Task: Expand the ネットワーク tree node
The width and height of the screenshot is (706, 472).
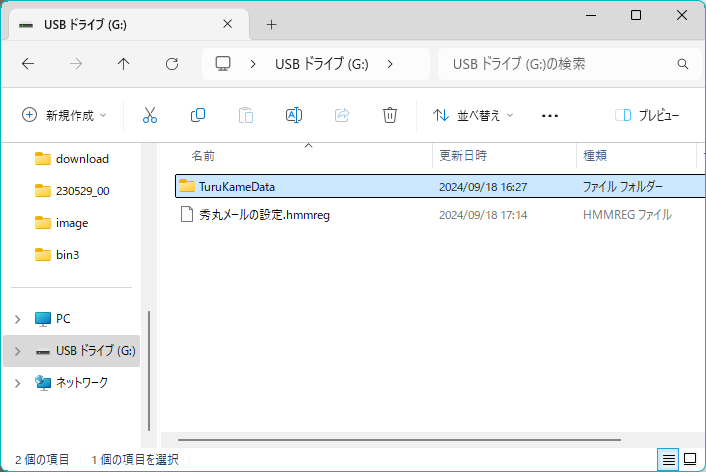Action: pyautogui.click(x=17, y=383)
